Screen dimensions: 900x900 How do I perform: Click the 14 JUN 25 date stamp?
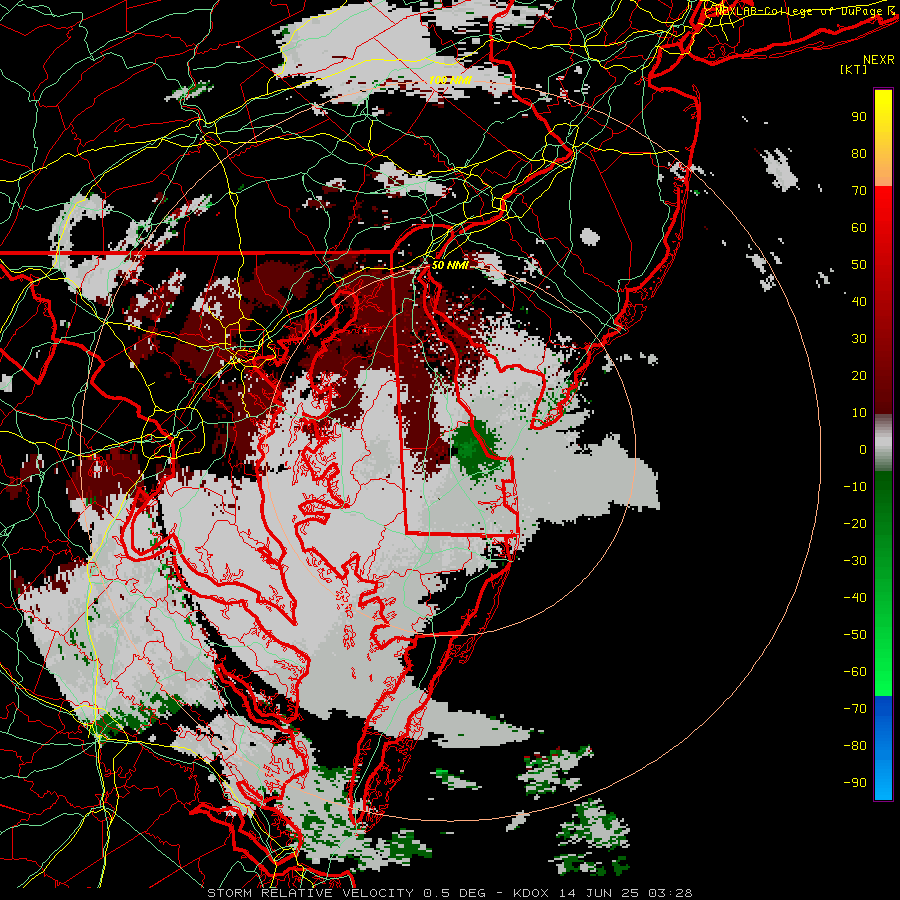click(599, 893)
